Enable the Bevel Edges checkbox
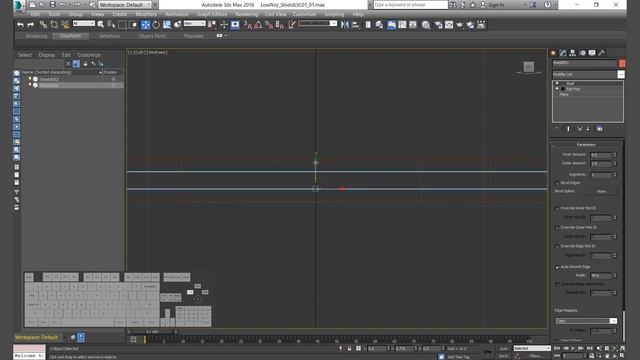The image size is (640, 360). [557, 183]
